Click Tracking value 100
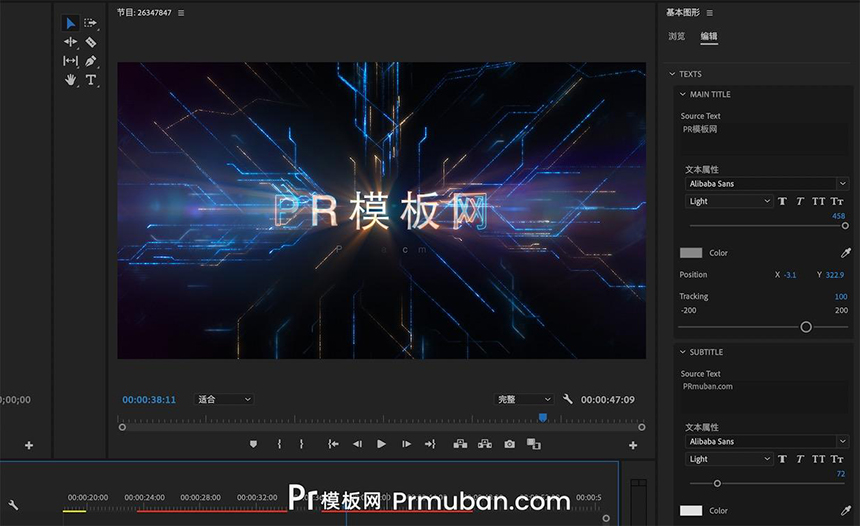 [841, 297]
